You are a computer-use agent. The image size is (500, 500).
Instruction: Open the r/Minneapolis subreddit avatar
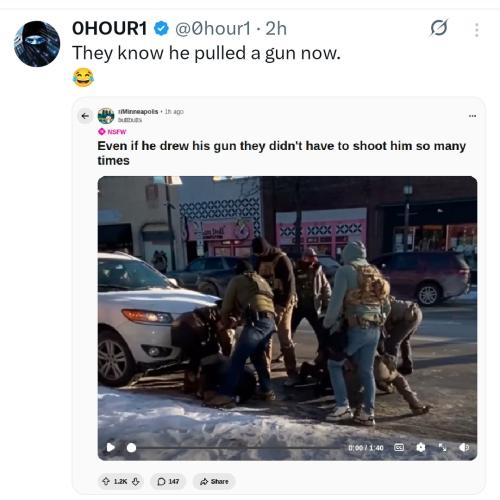coord(106,116)
